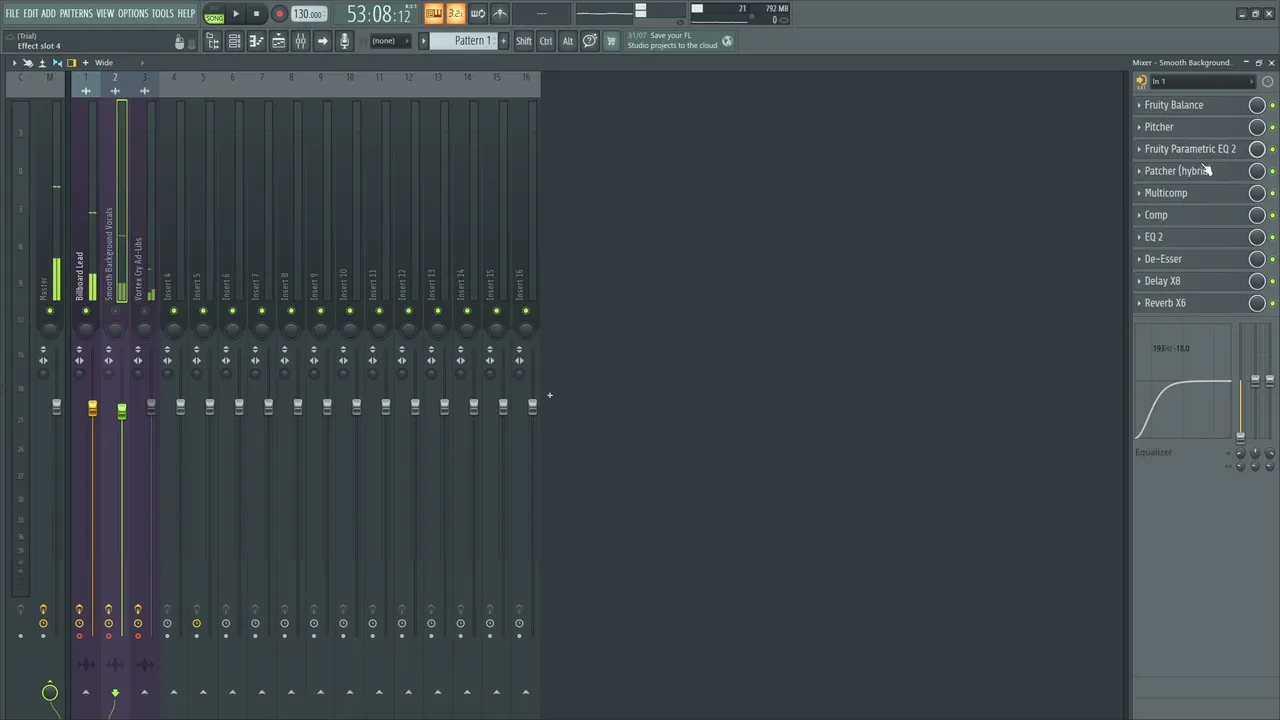1280x720 pixels.
Task: Click the Master track volume fader
Action: [56, 407]
